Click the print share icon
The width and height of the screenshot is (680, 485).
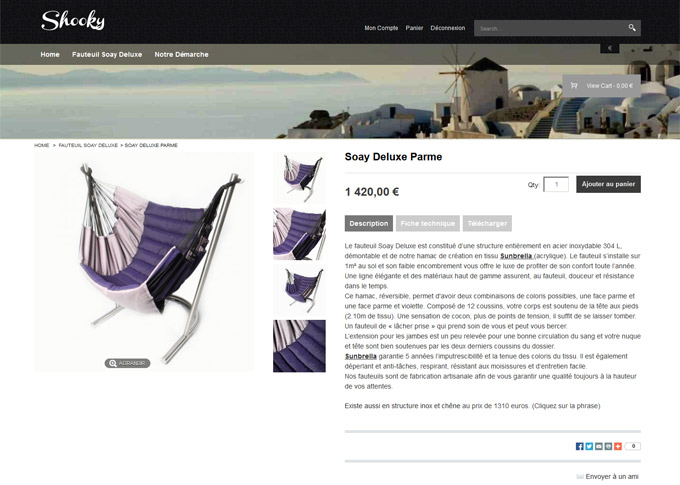[x=608, y=446]
